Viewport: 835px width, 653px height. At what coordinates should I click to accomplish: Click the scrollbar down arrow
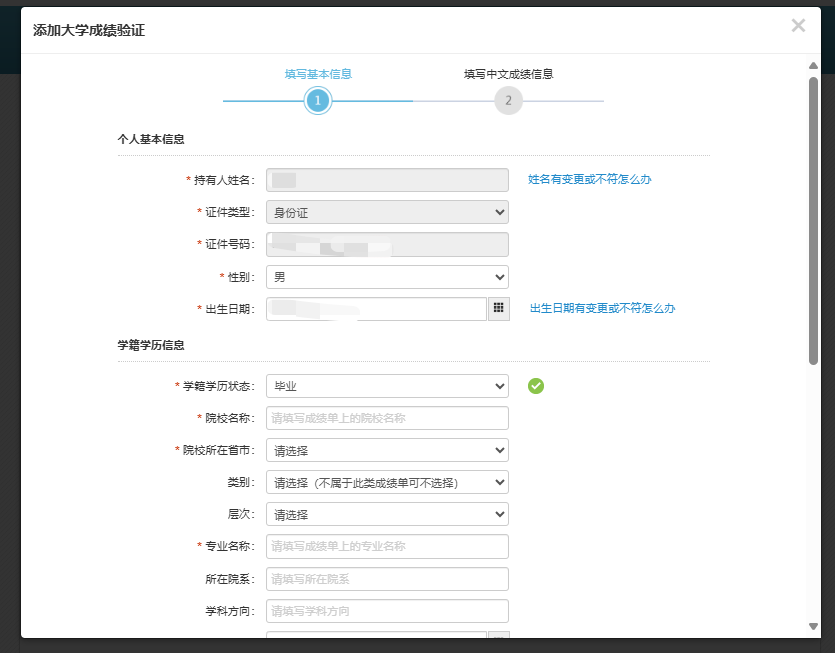(x=813, y=626)
